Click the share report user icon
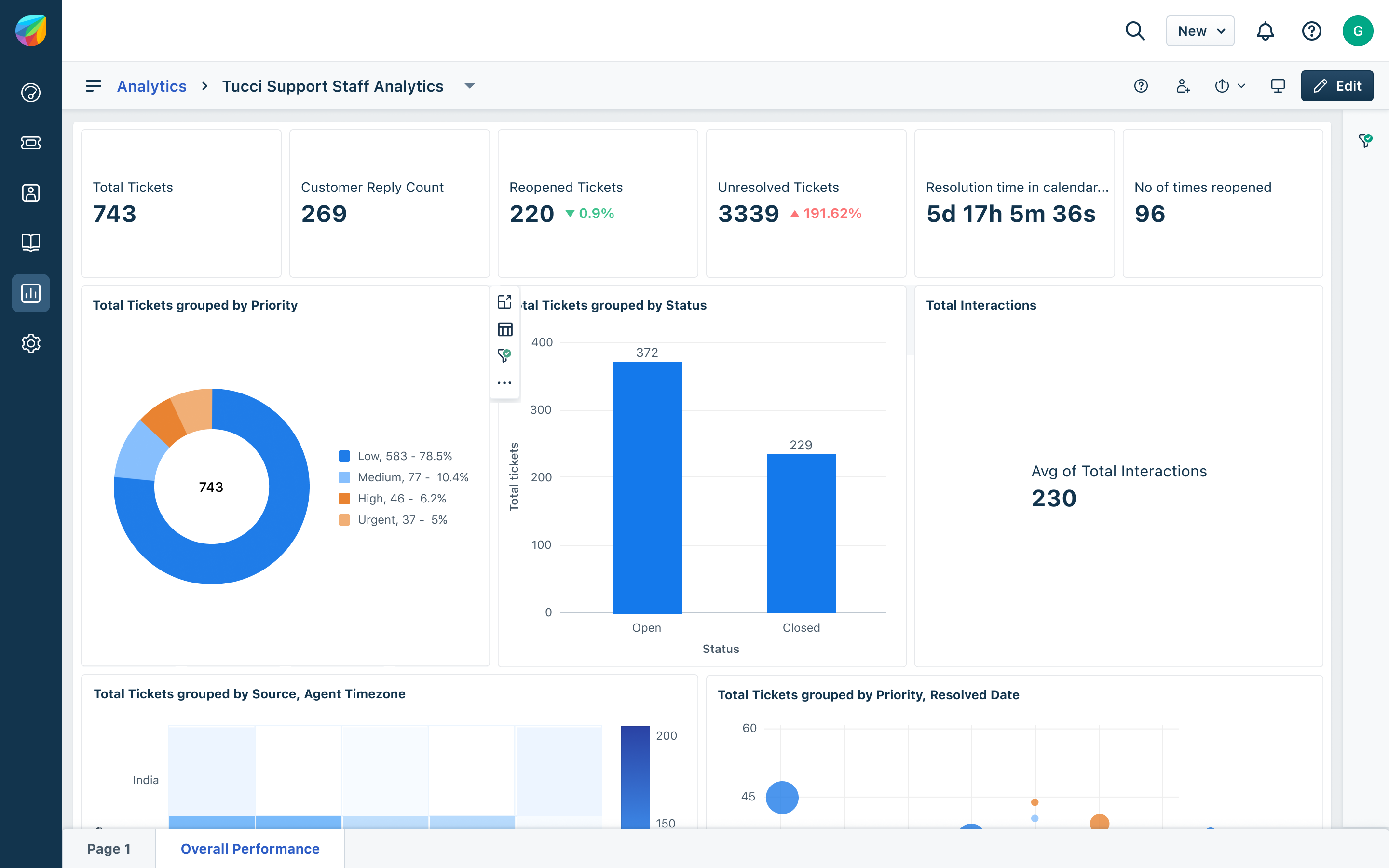The width and height of the screenshot is (1389, 868). [x=1183, y=86]
